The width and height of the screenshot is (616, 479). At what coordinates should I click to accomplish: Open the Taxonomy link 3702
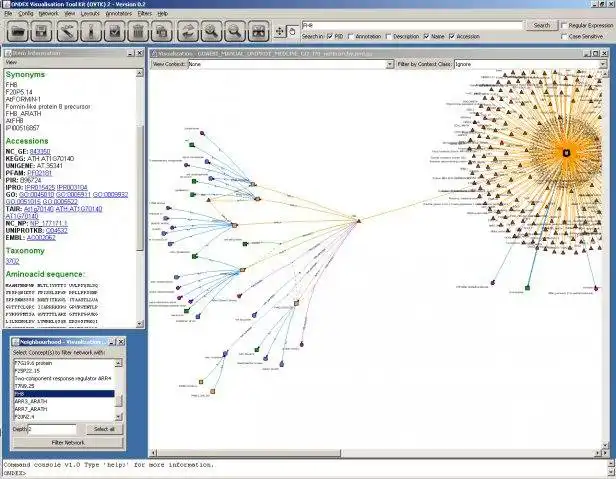pos(12,261)
